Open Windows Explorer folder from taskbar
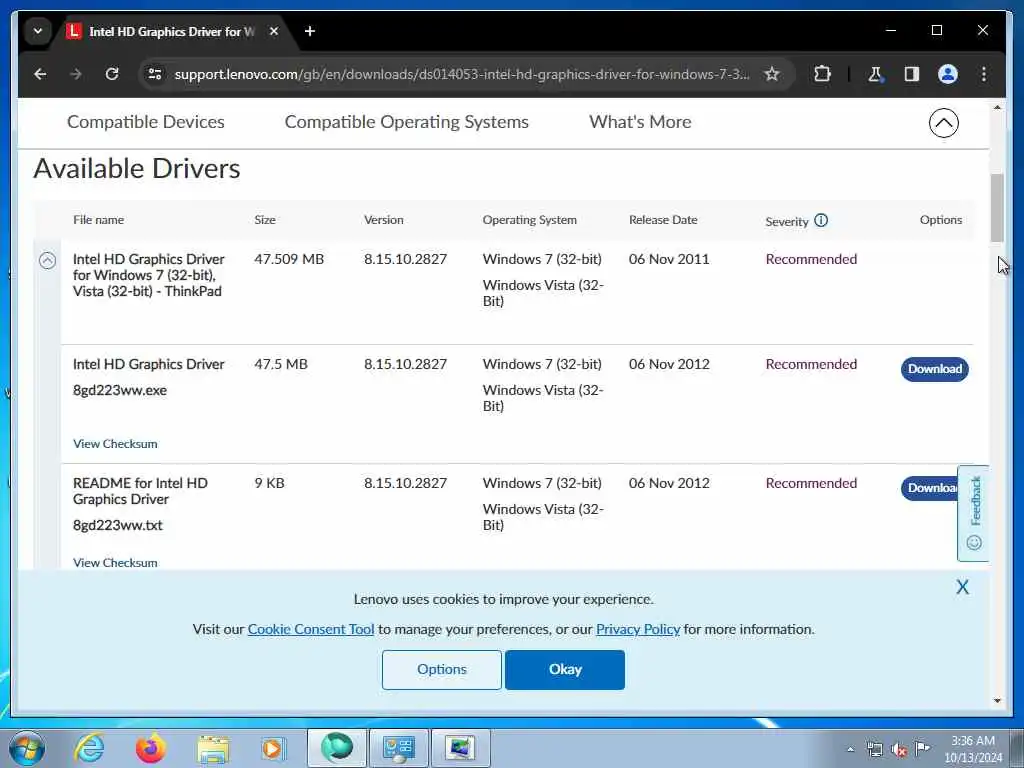Image resolution: width=1024 pixels, height=768 pixels. (213, 748)
